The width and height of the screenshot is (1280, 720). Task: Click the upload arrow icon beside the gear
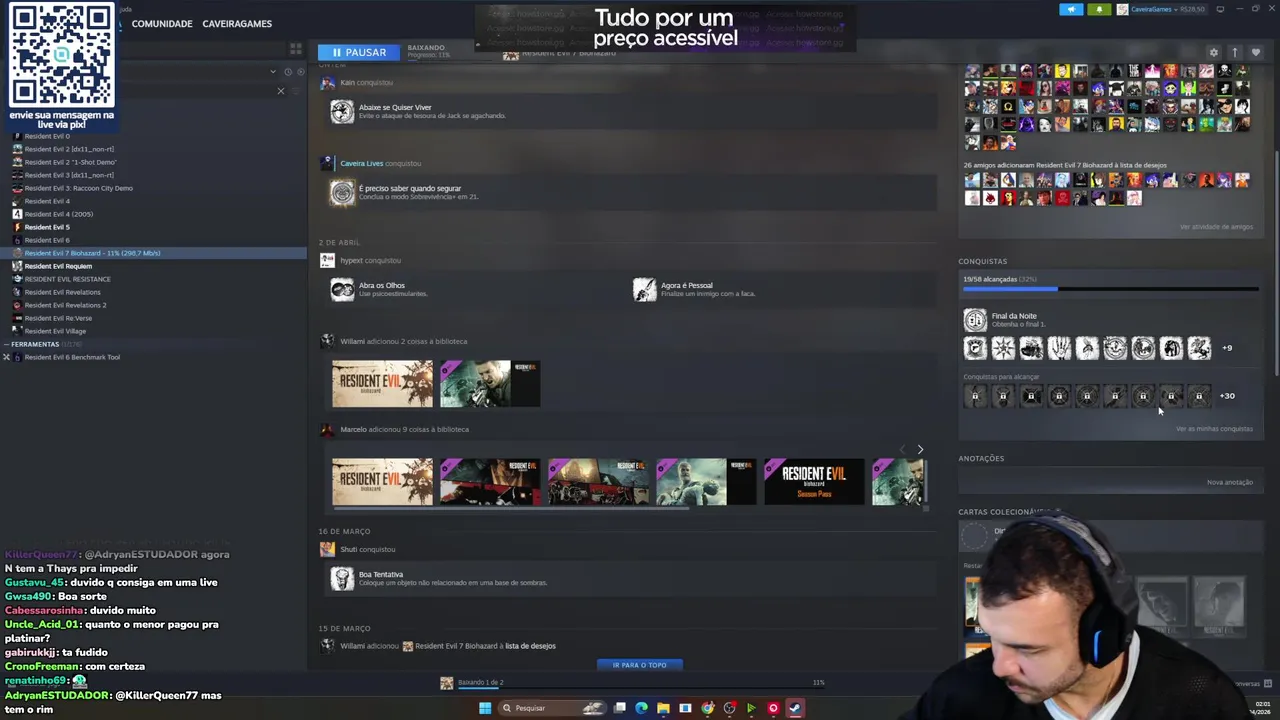click(1235, 52)
